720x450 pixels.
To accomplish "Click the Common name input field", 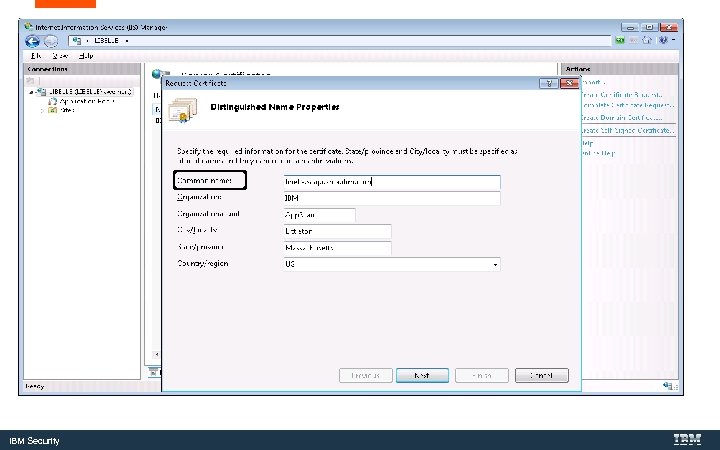I will pos(392,182).
